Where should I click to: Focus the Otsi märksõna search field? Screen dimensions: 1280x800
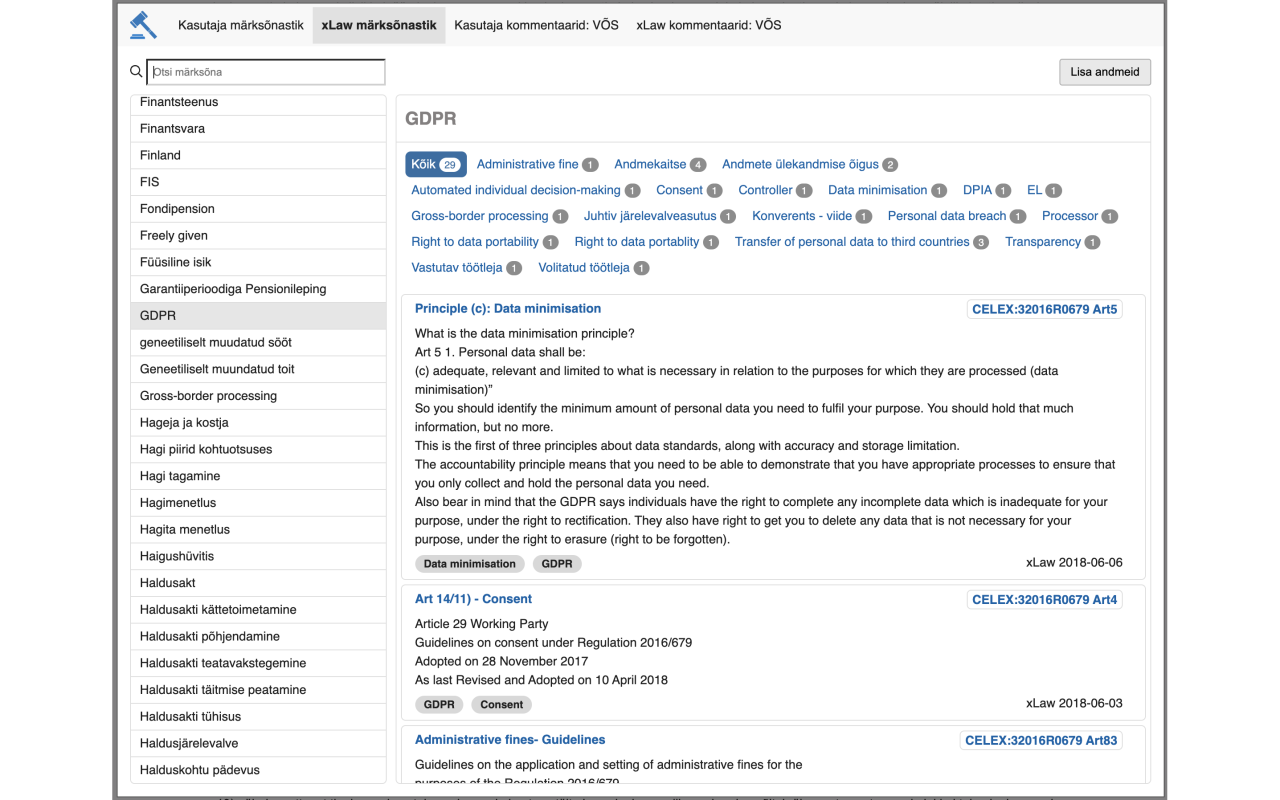tap(266, 72)
